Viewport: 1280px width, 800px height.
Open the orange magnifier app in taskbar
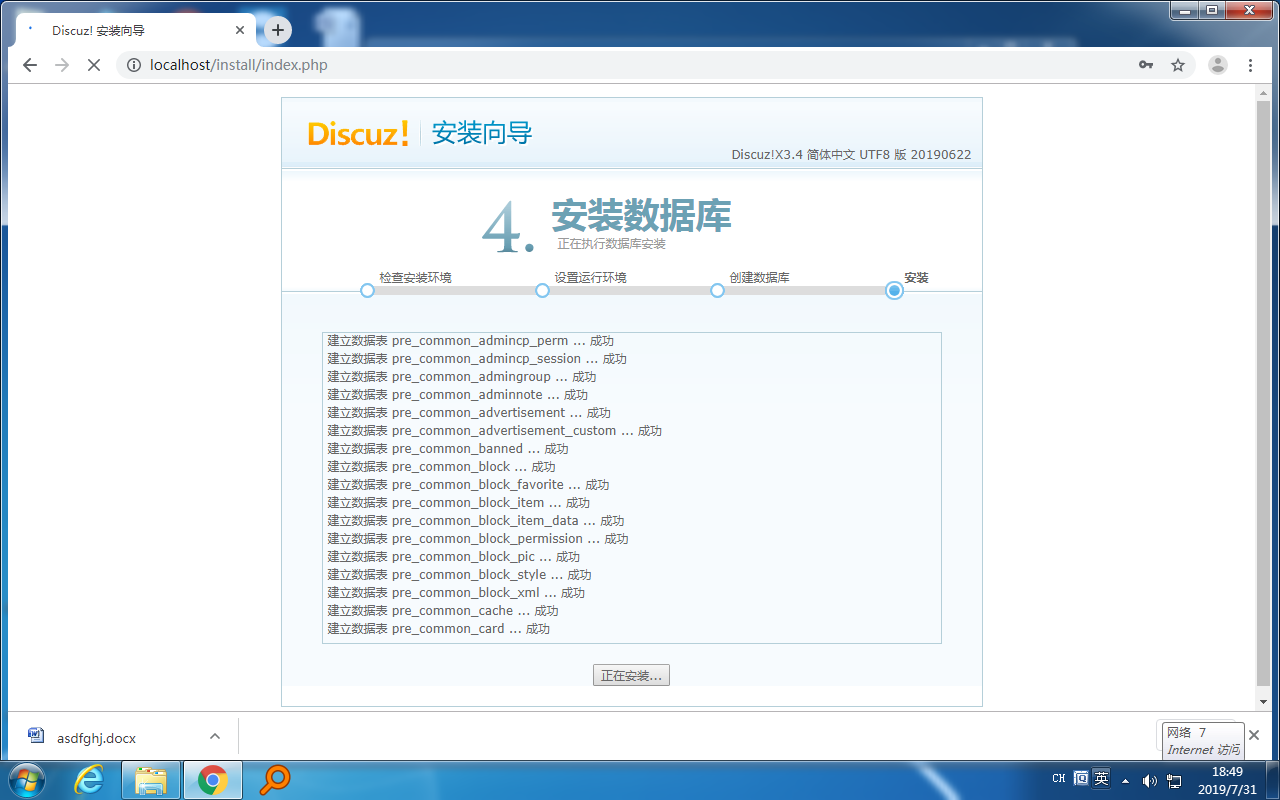coord(274,780)
